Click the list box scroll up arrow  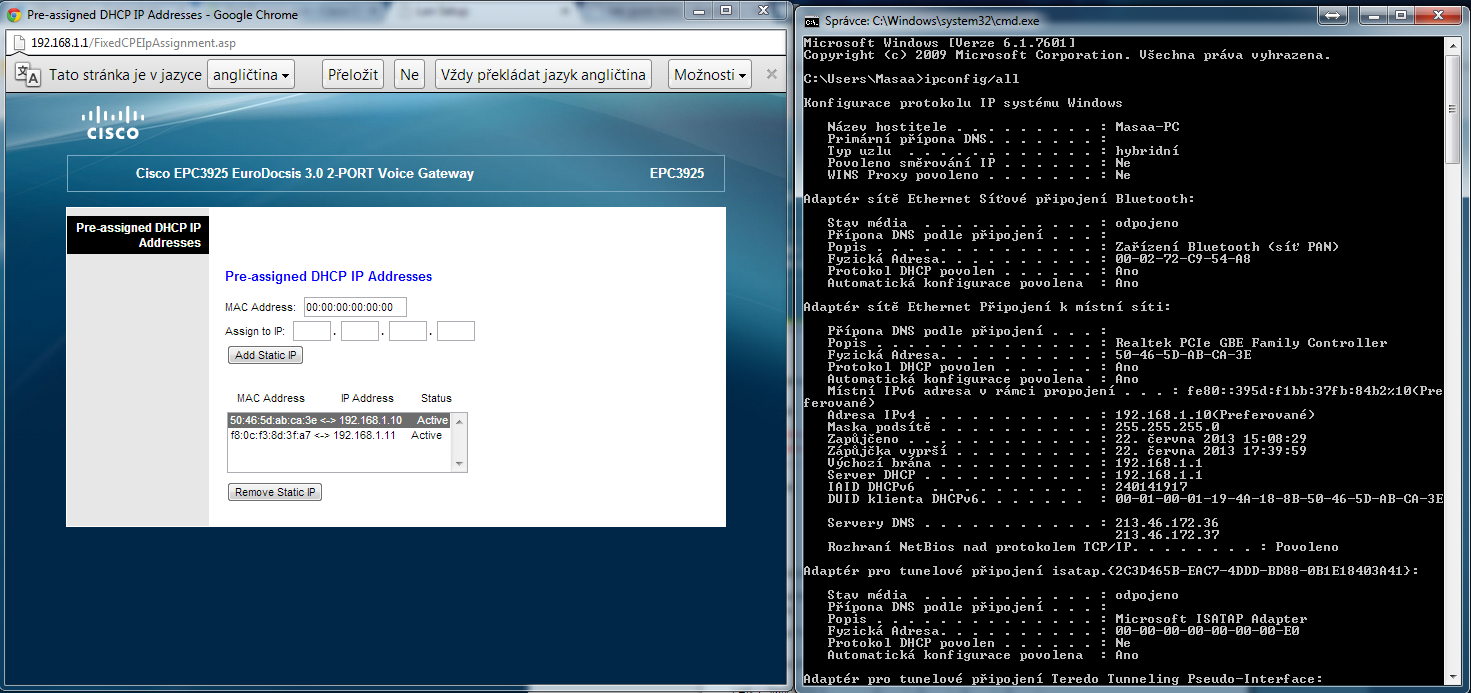click(x=460, y=421)
